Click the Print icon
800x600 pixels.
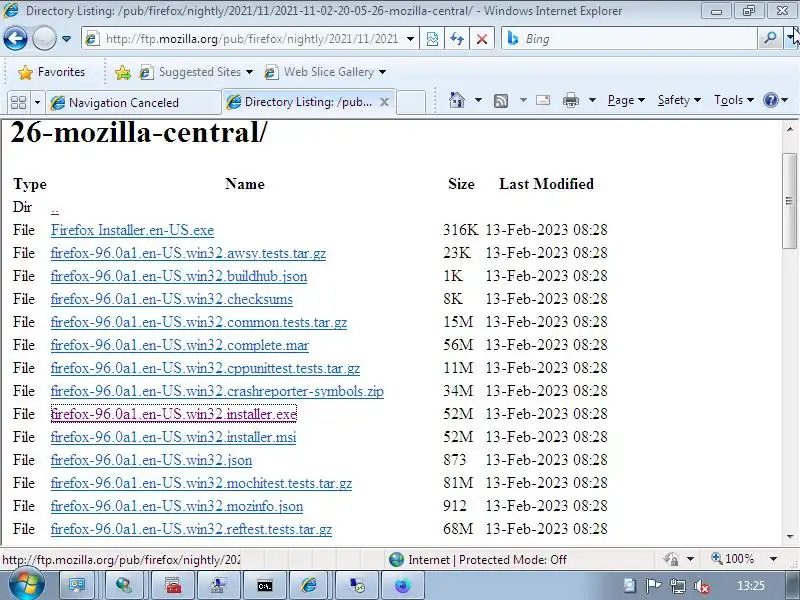pos(571,100)
